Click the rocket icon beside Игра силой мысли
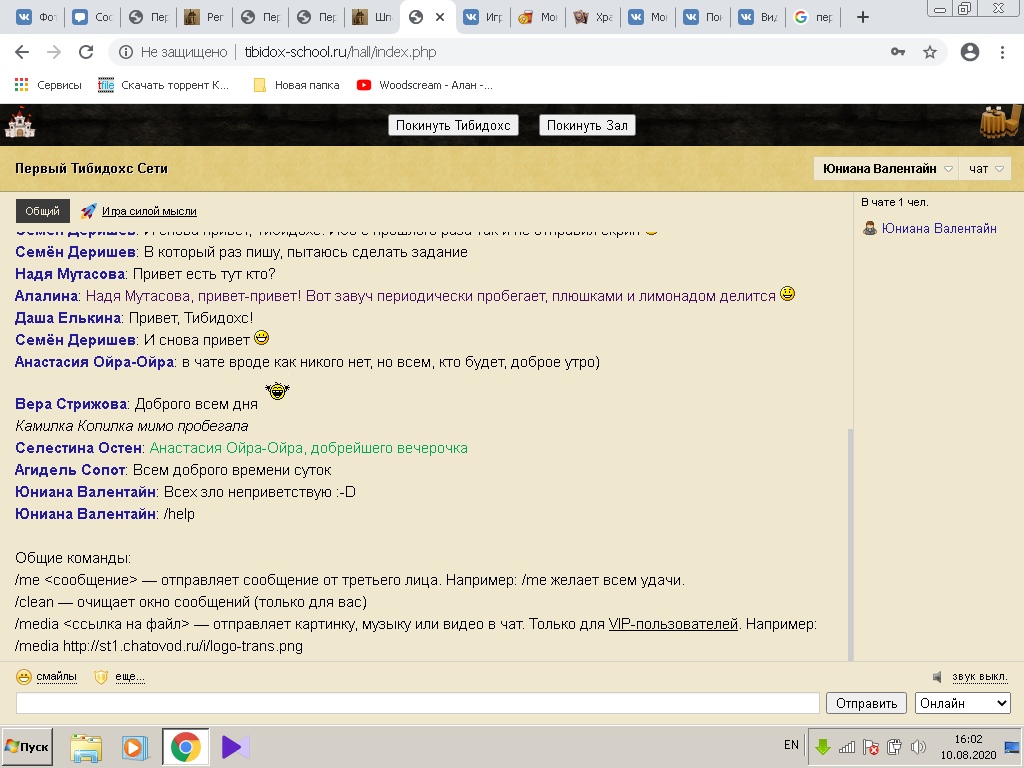 (x=88, y=211)
